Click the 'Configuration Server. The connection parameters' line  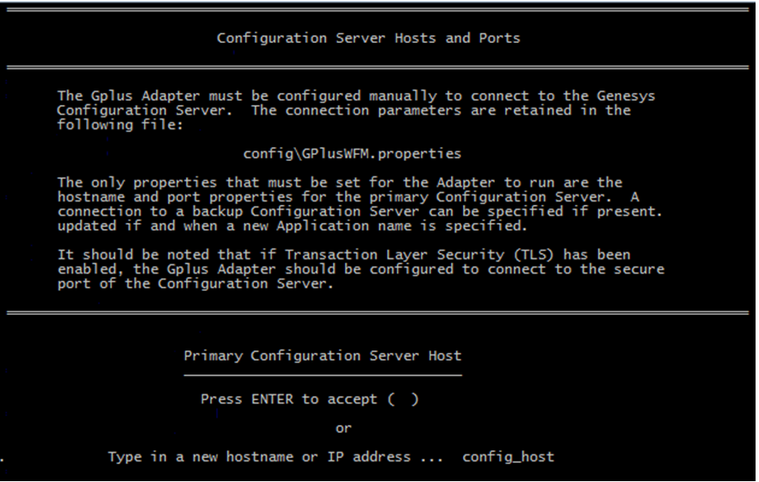click(x=344, y=110)
